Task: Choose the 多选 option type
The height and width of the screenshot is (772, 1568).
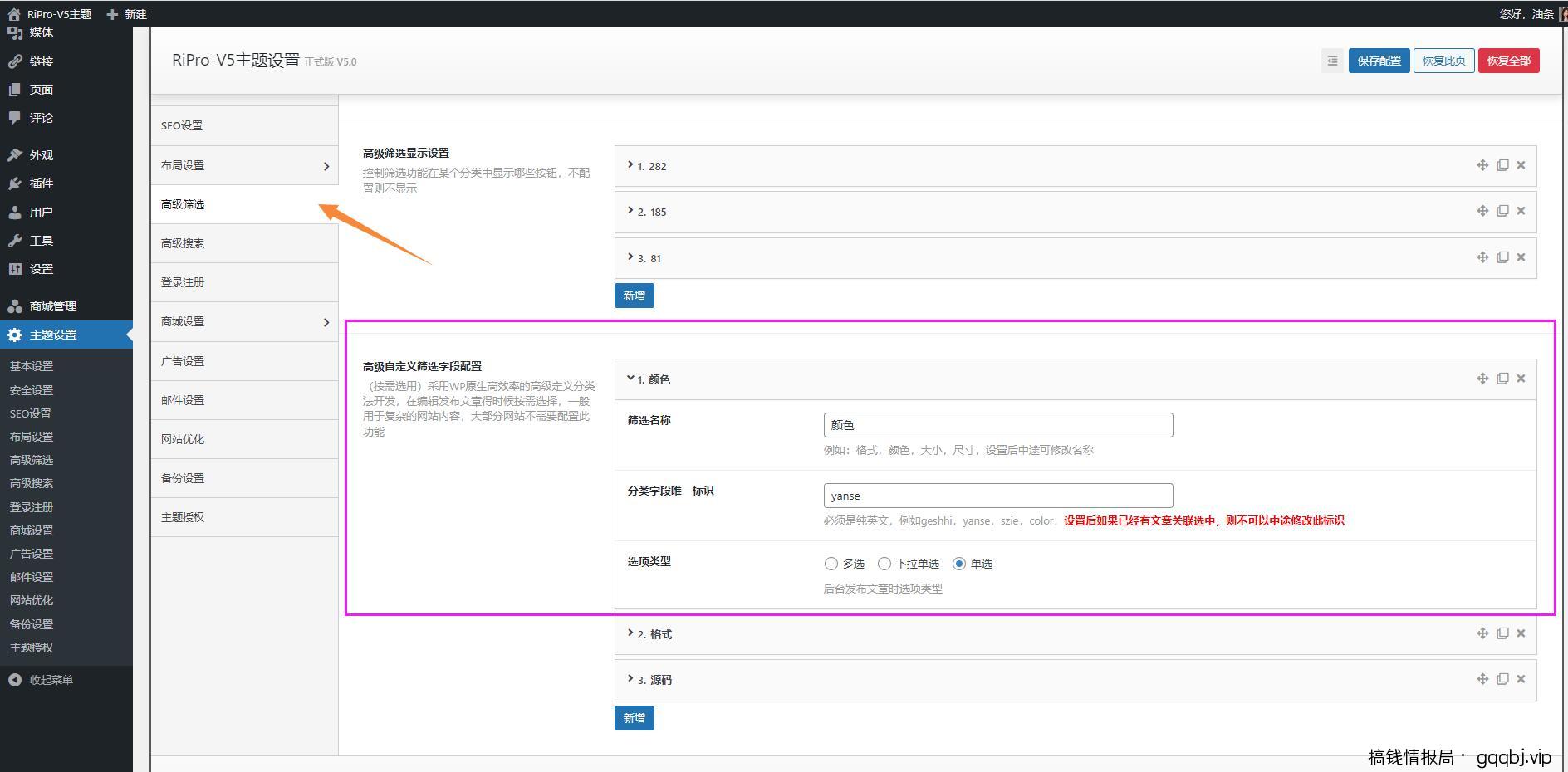Action: 831,564
